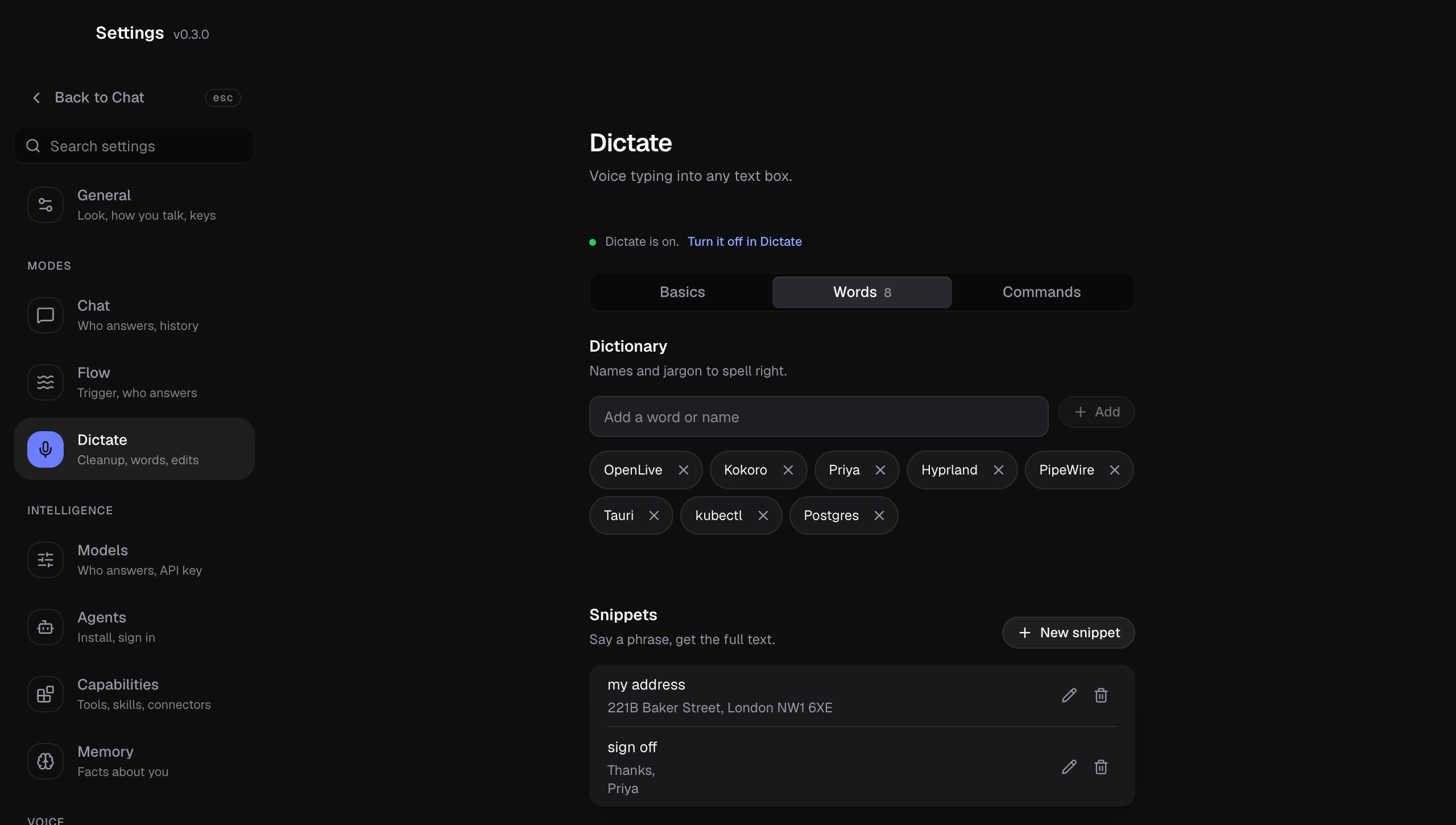Delete the 'my address' snippet

coord(1101,695)
